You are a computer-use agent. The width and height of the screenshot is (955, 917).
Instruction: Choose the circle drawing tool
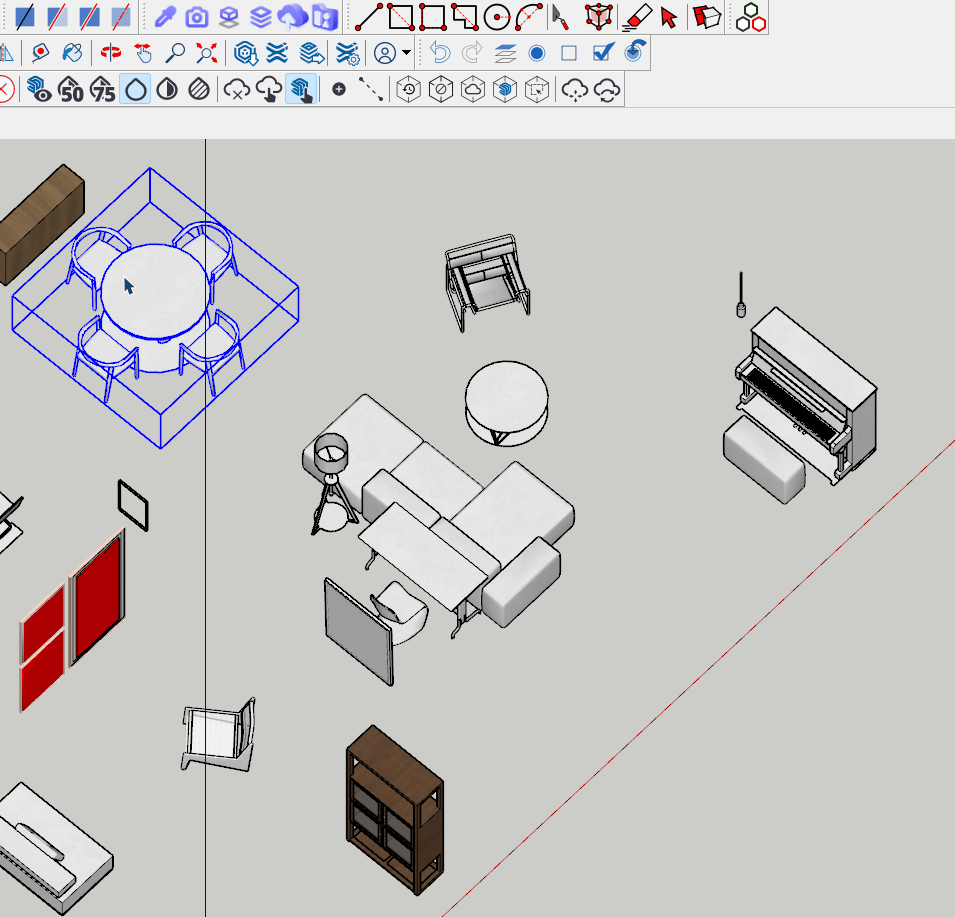click(x=496, y=17)
